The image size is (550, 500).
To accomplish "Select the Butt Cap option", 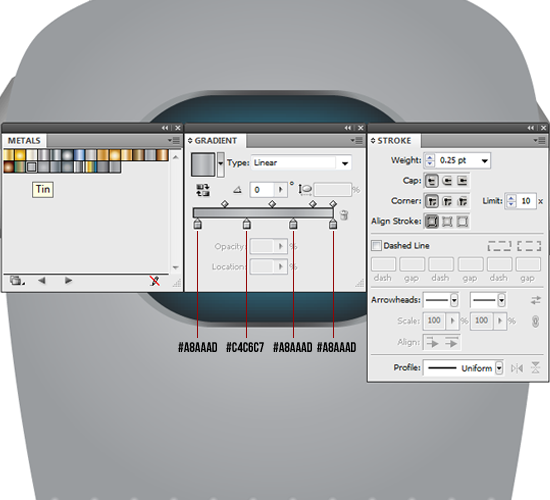I will [x=432, y=181].
